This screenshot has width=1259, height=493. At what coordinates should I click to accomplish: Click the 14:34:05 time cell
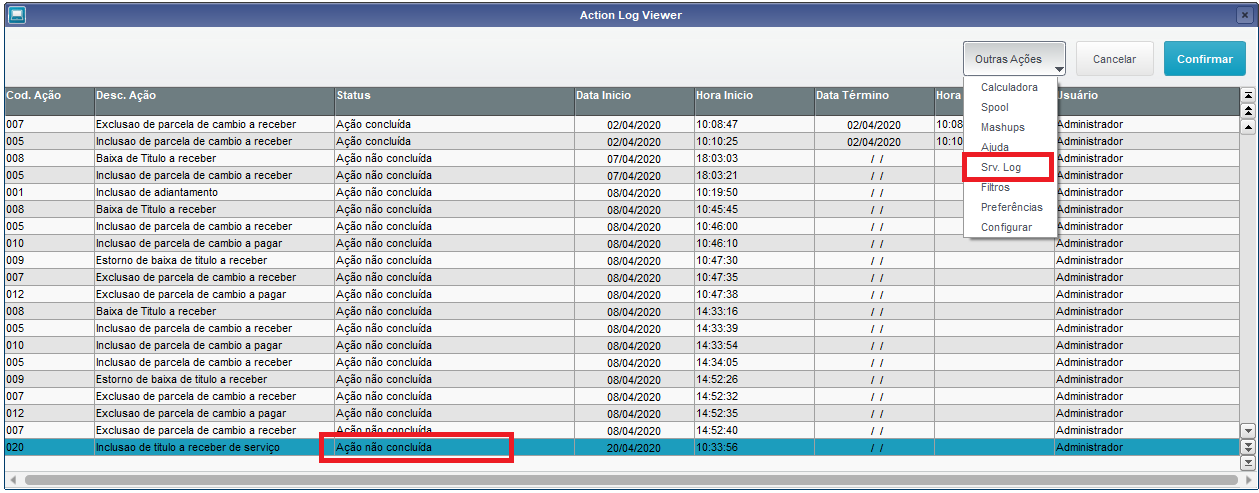[754, 362]
